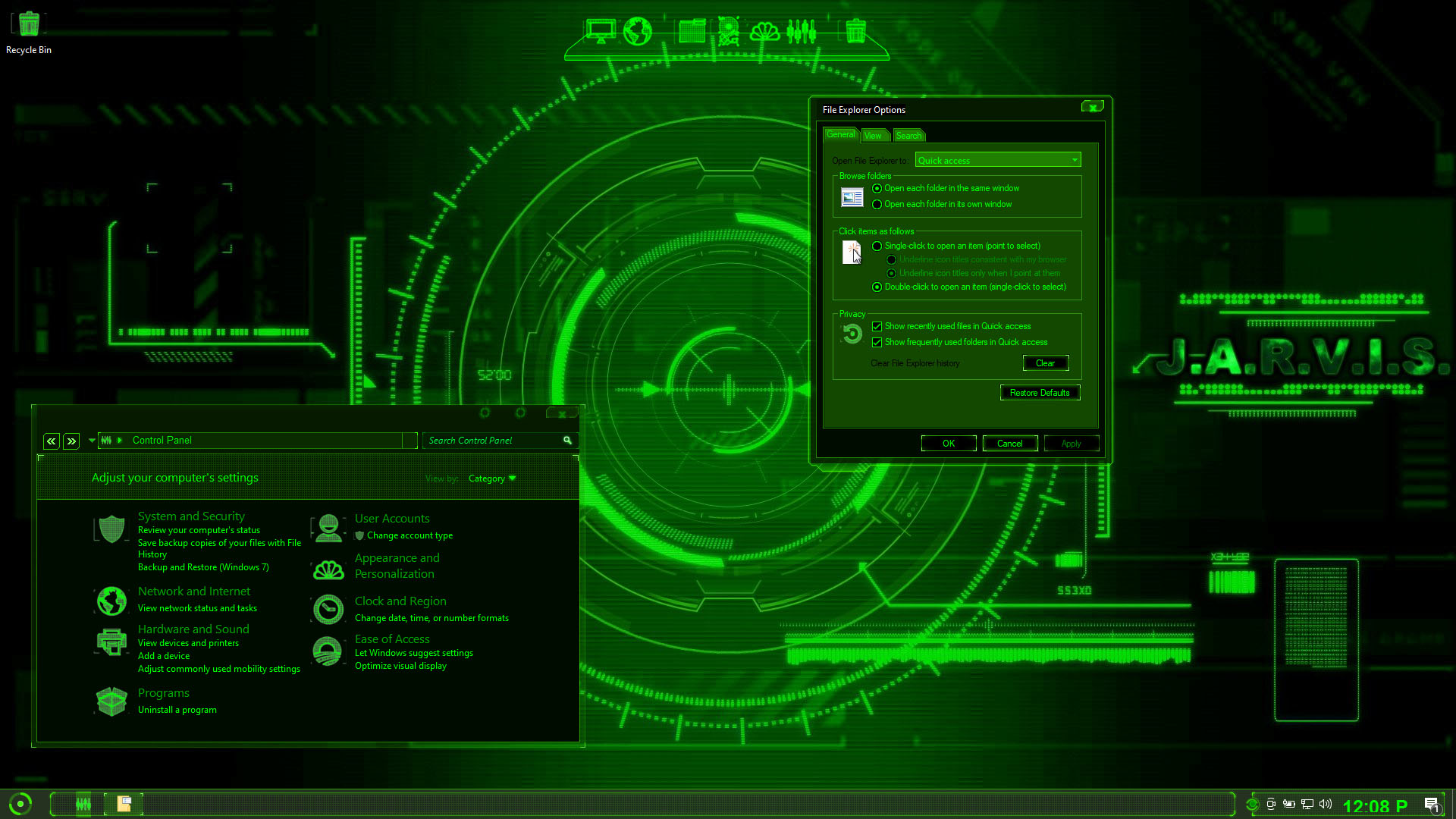1456x819 pixels.
Task: Click the System and Security shield icon
Action: pos(111,529)
